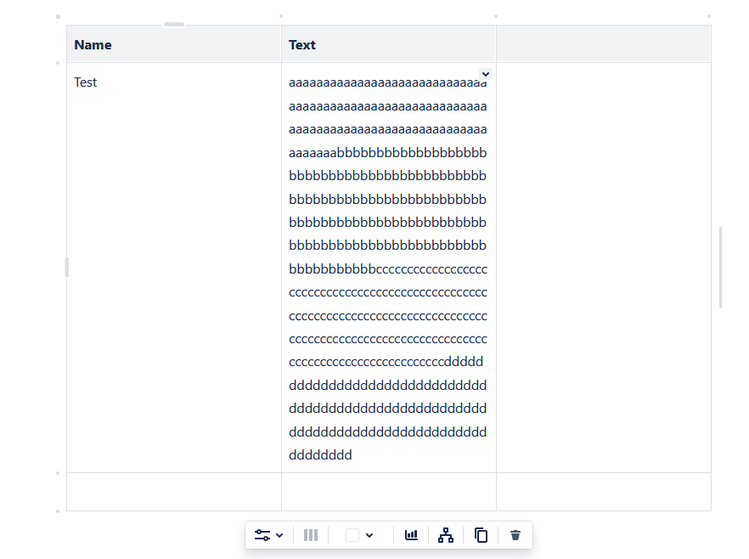Click the hierarchy diagram icon in toolbar
749x559 pixels.
pyautogui.click(x=446, y=535)
